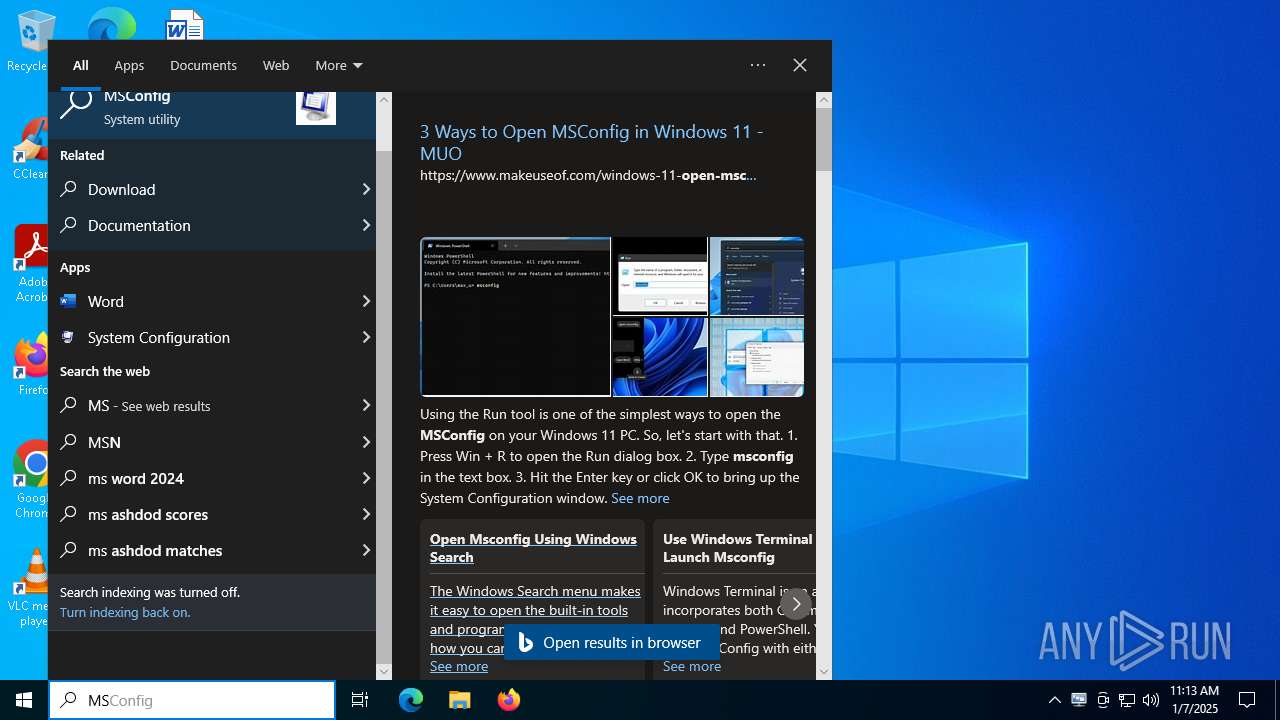
Task: Click the volume speaker tray icon
Action: point(1151,700)
